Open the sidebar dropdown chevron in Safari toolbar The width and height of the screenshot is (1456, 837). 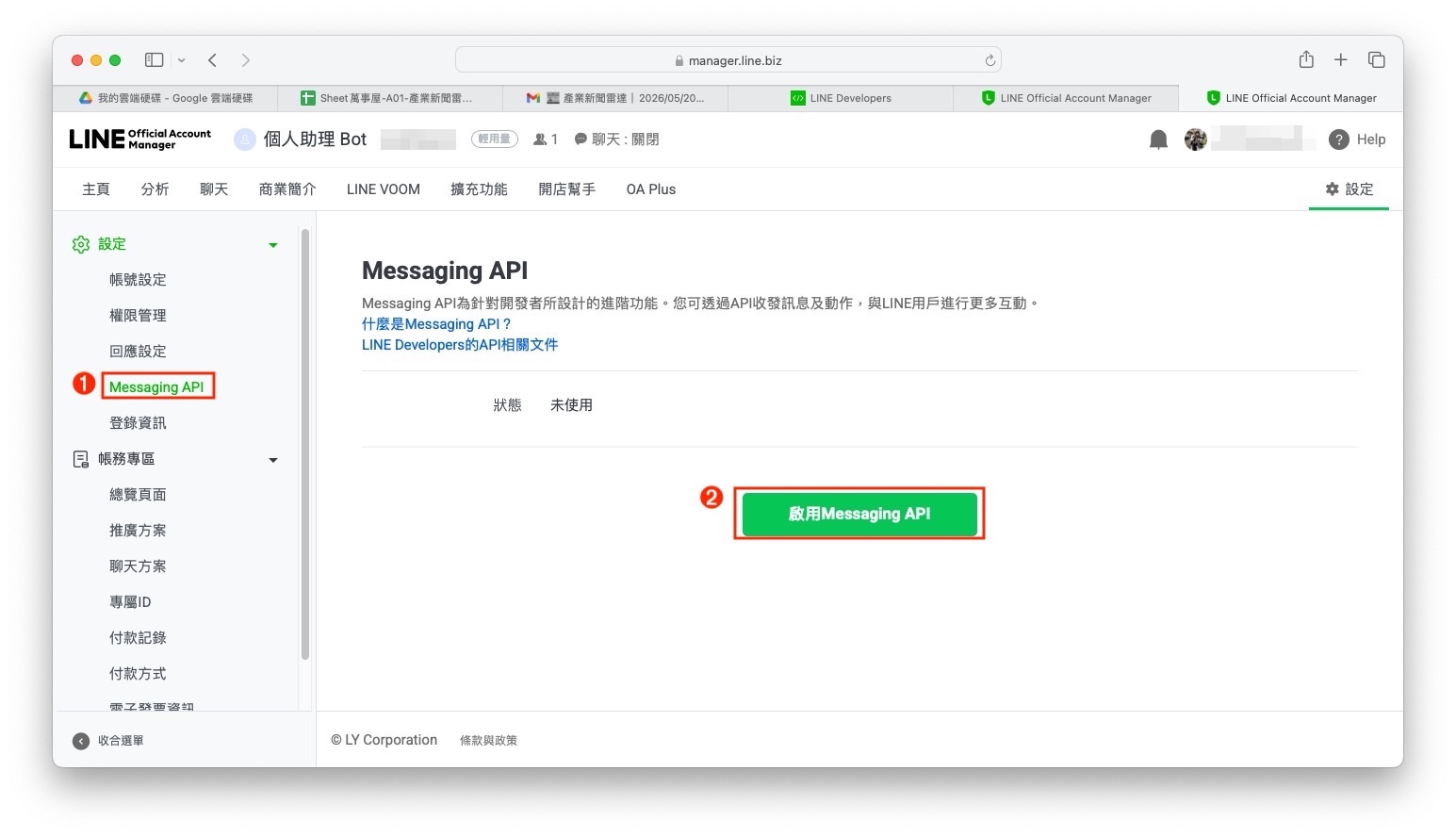click(x=181, y=60)
